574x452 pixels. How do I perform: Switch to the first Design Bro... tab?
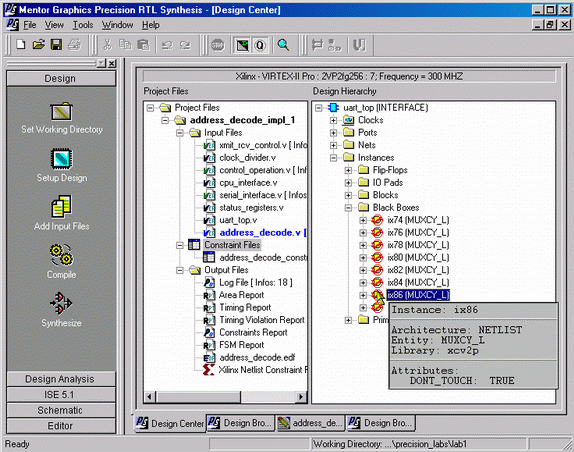(240, 423)
